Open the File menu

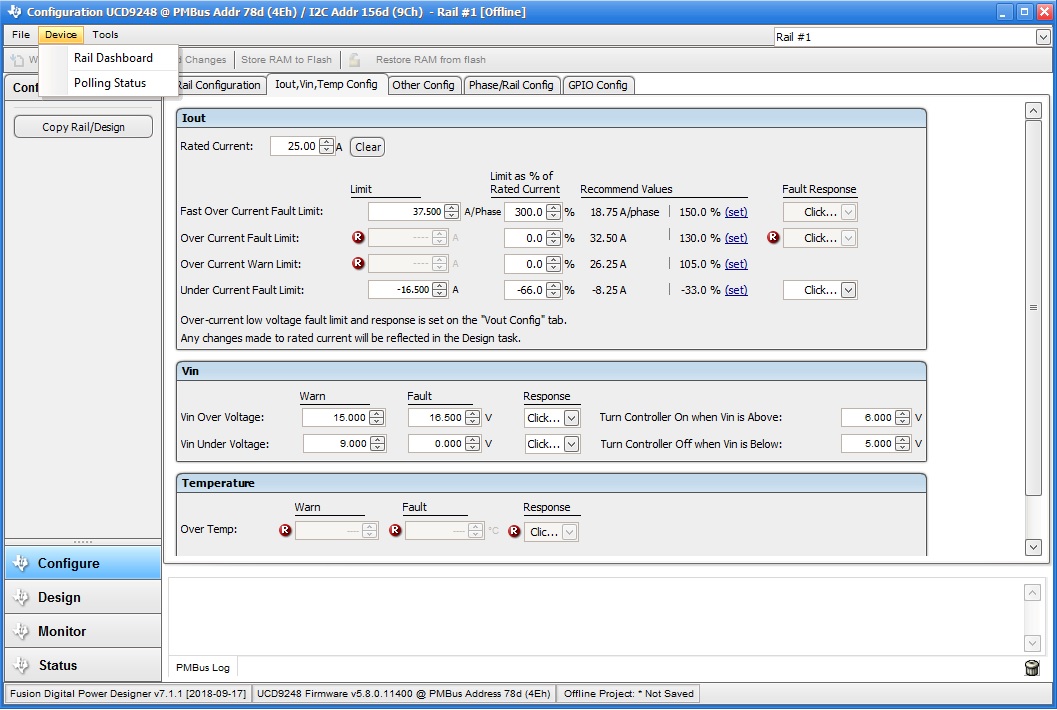[21, 34]
